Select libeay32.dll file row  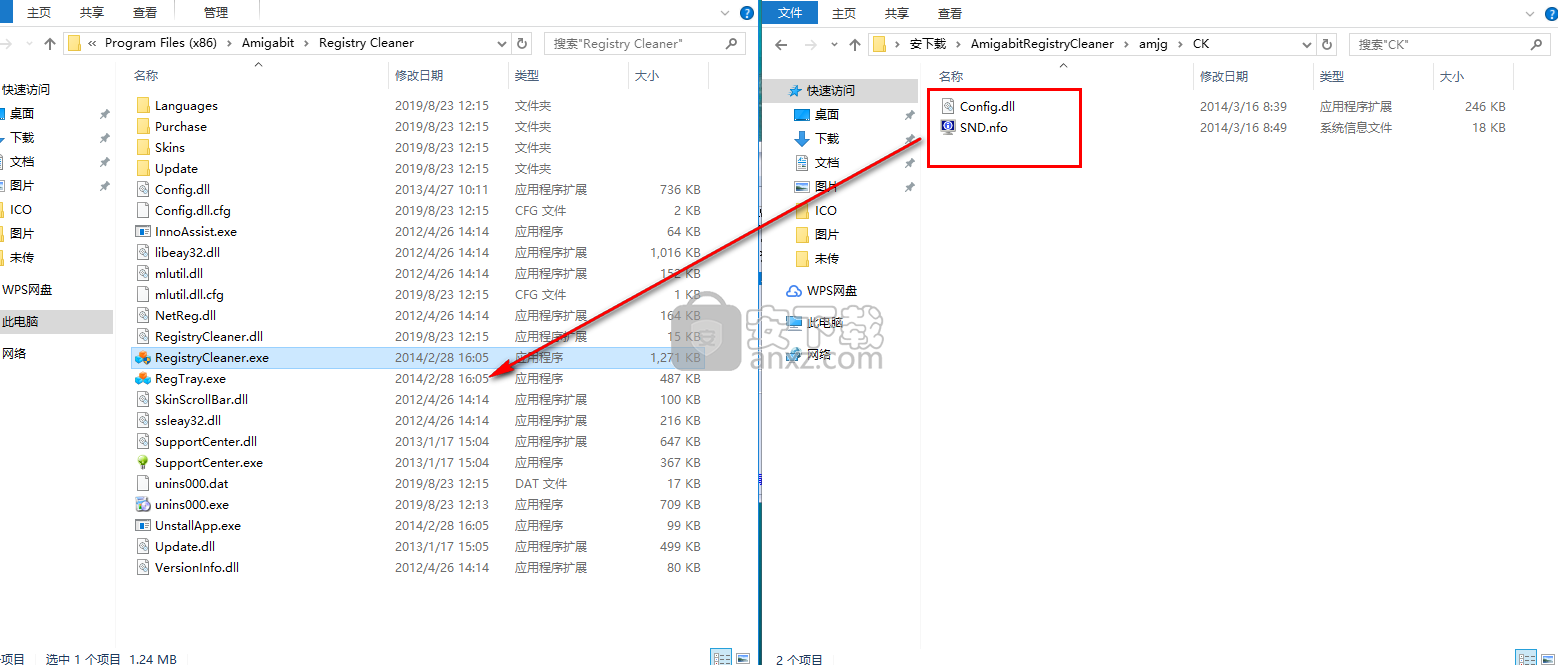tap(418, 252)
